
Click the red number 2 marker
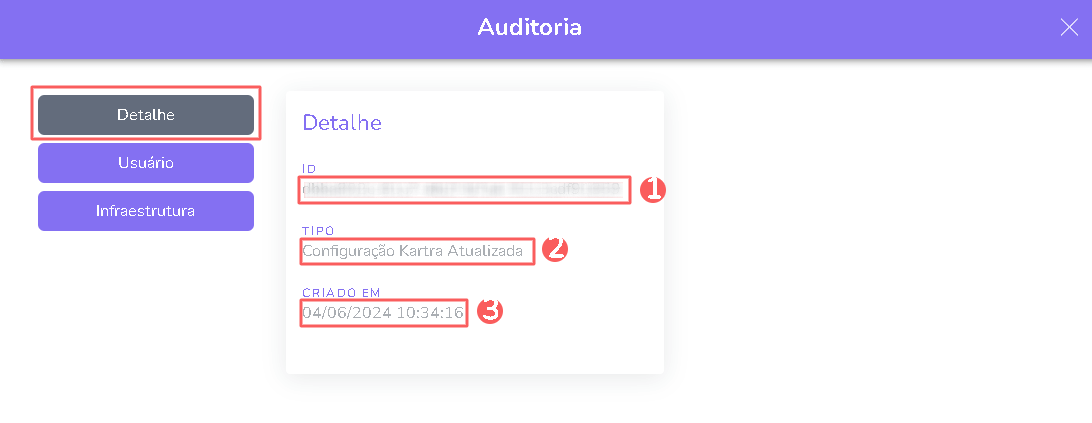coord(554,250)
